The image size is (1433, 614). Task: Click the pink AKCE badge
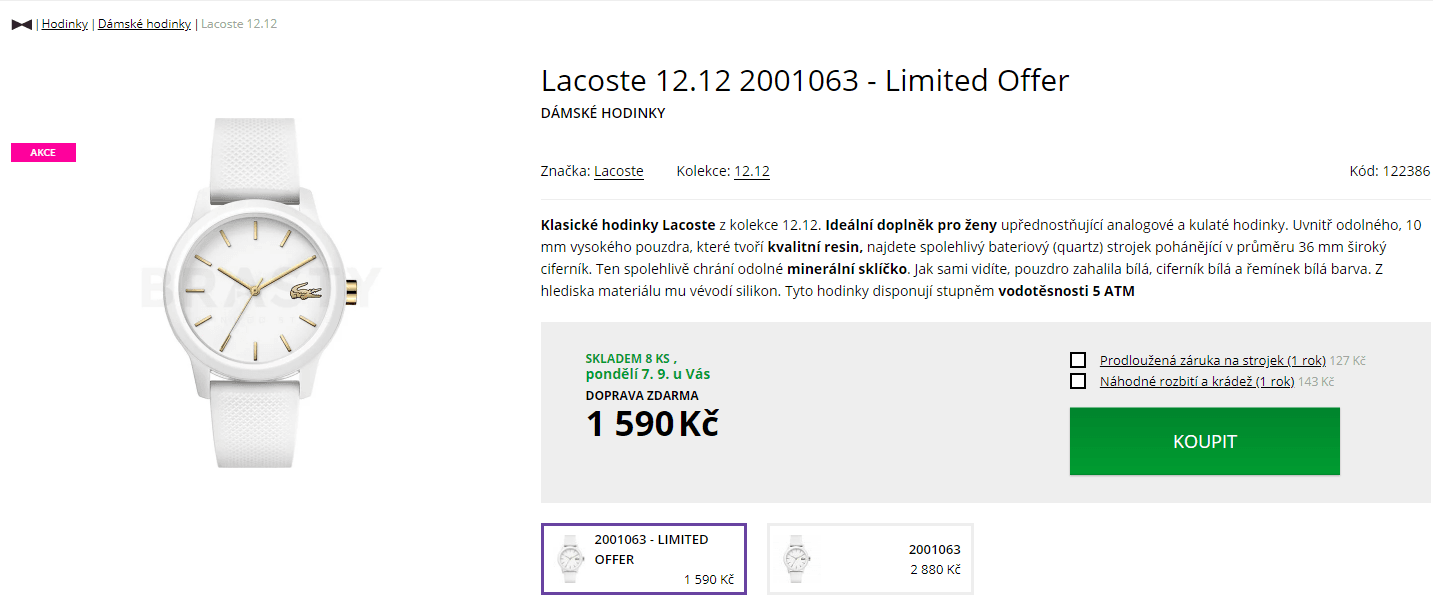point(43,152)
